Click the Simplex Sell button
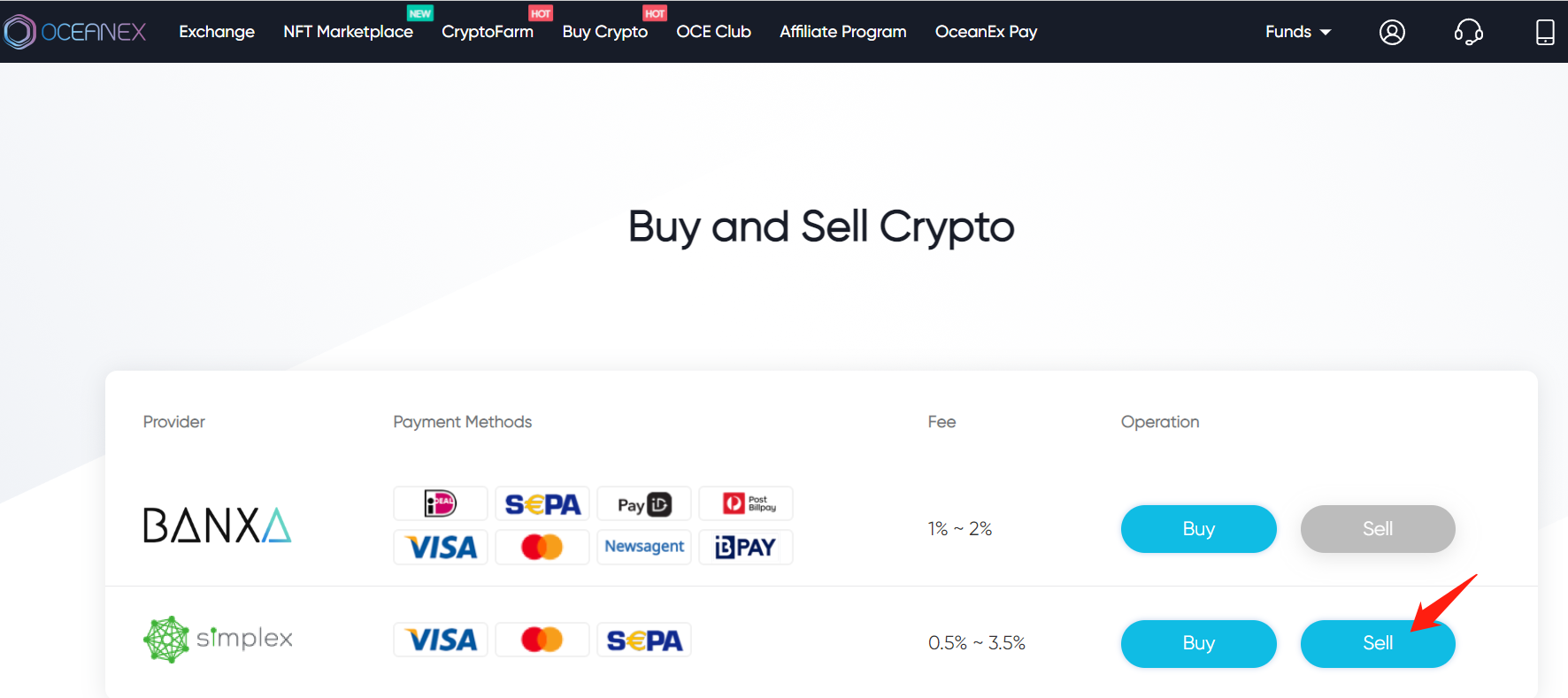This screenshot has width=1568, height=698. (x=1378, y=643)
